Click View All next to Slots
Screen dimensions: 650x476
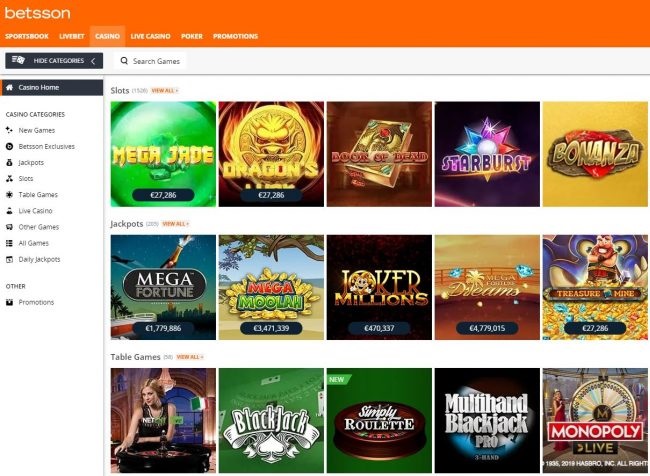tap(165, 90)
